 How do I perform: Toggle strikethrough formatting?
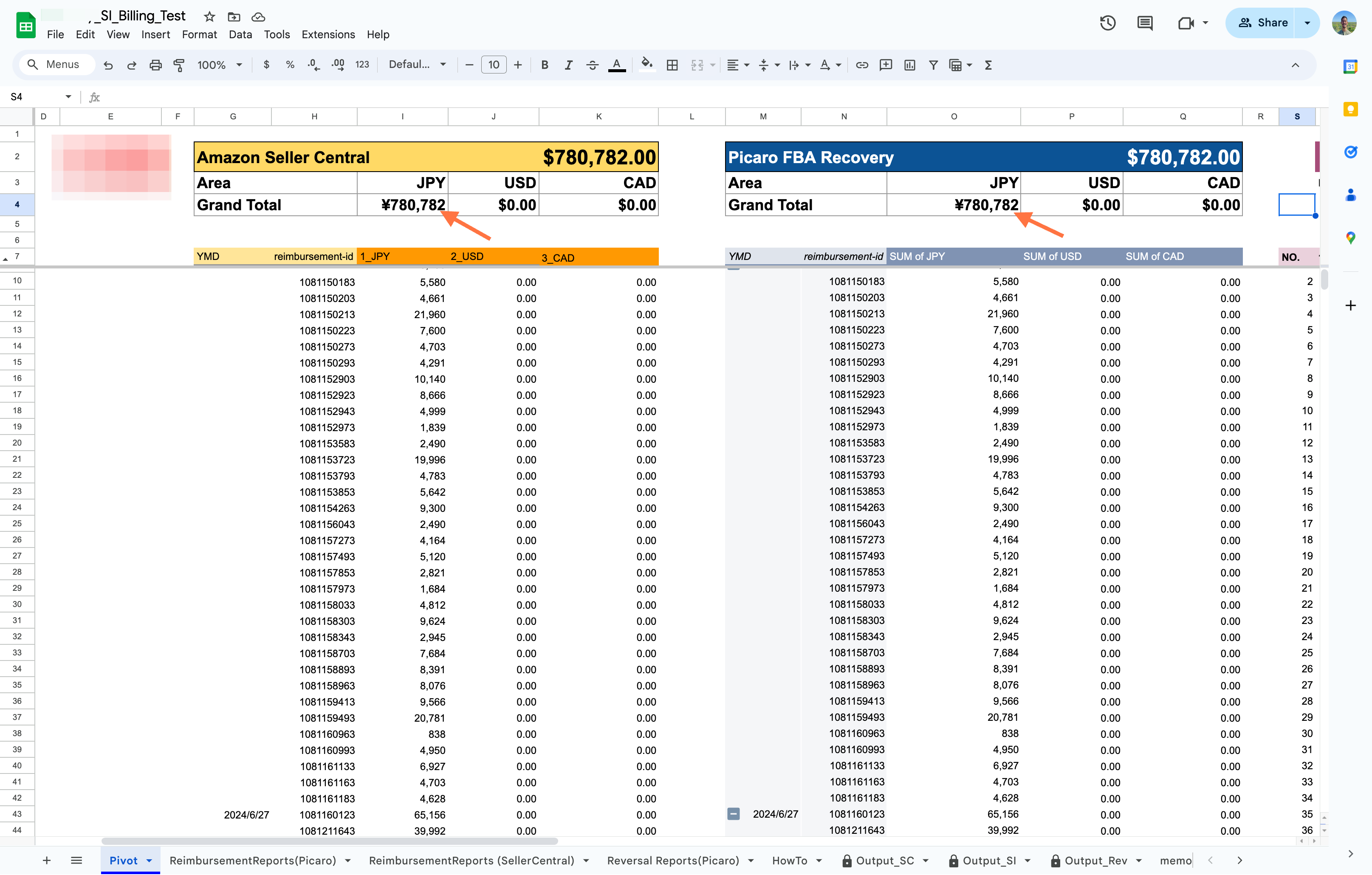coord(593,65)
